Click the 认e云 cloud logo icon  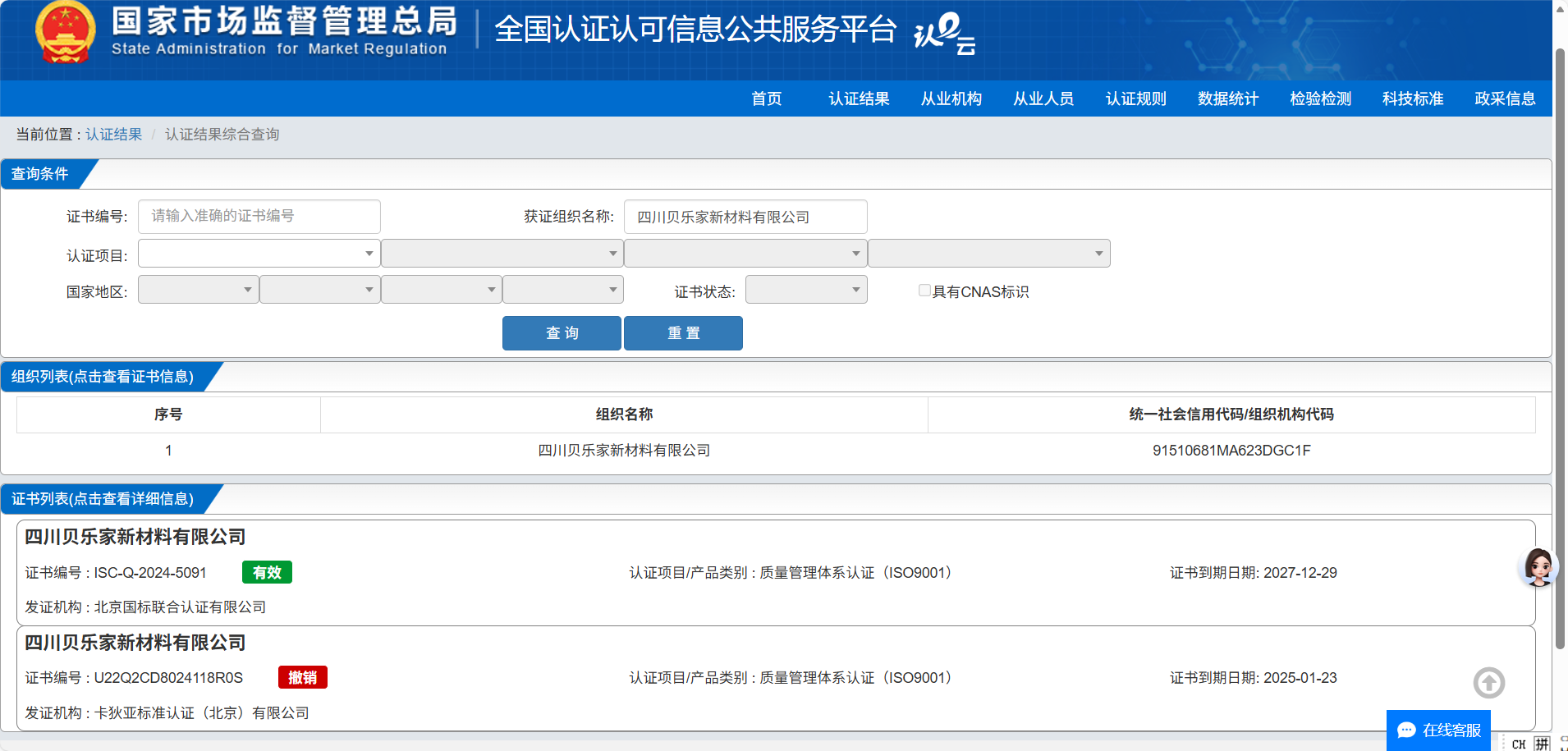pyautogui.click(x=945, y=34)
